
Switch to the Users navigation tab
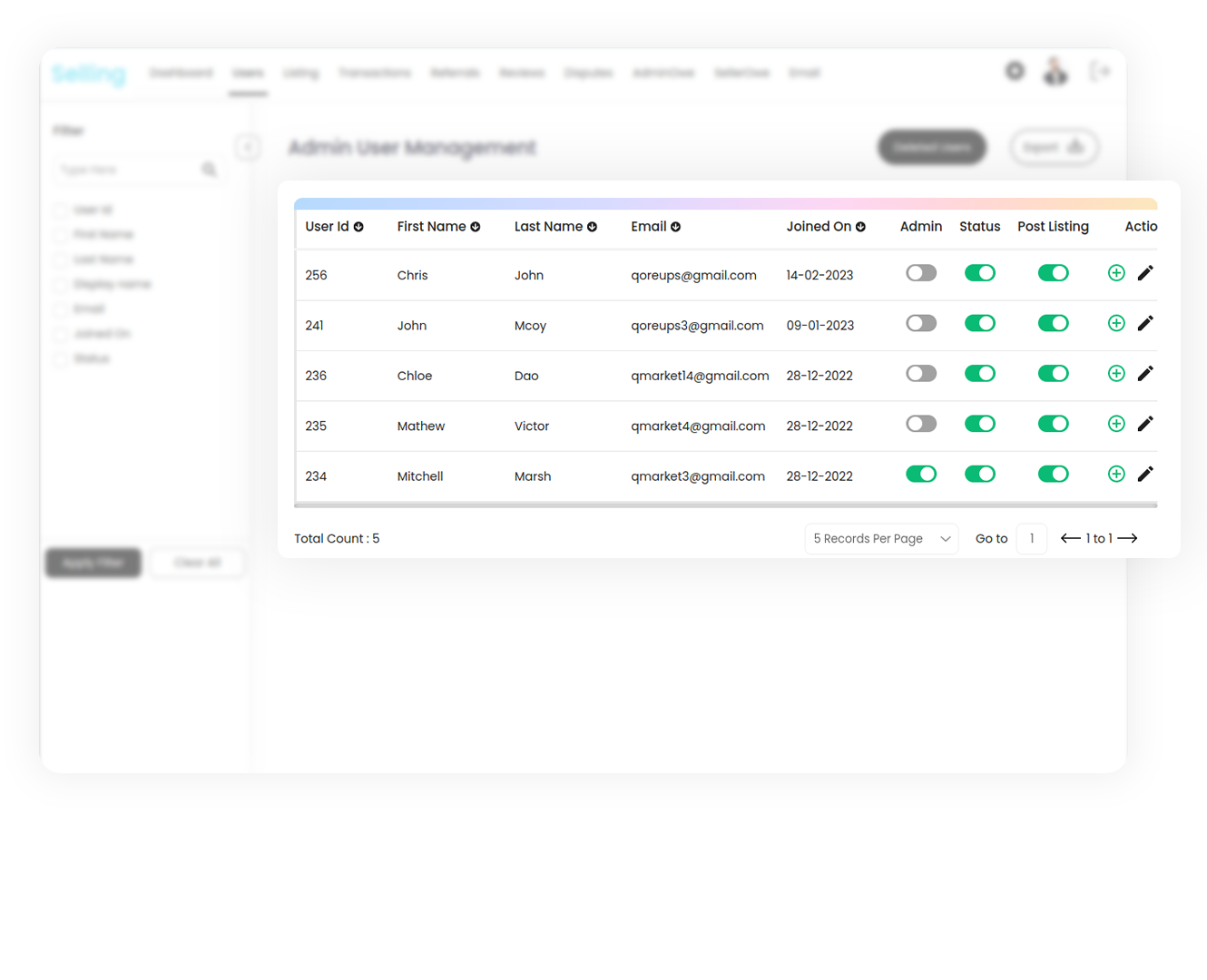(247, 73)
